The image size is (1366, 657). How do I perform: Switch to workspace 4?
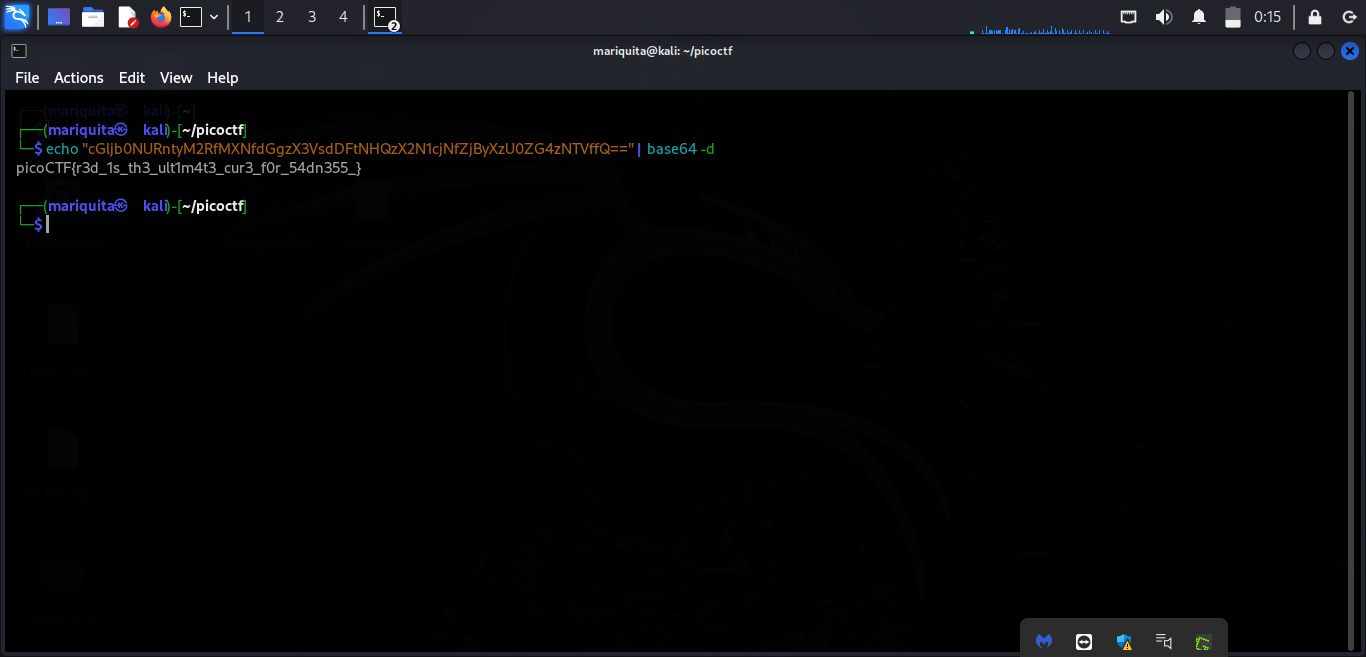pos(344,17)
